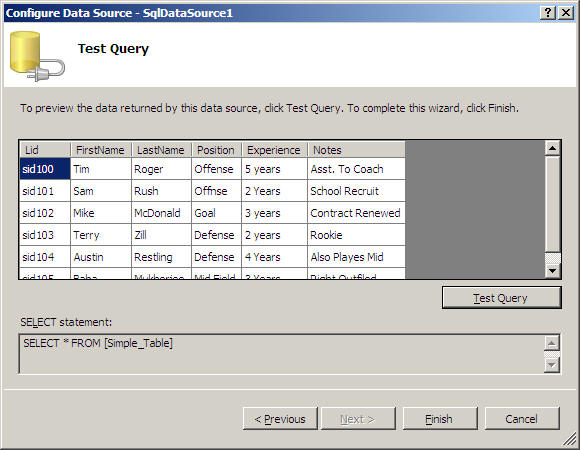The width and height of the screenshot is (580, 450).
Task: Select the sid100 cell
Action: (x=45, y=169)
